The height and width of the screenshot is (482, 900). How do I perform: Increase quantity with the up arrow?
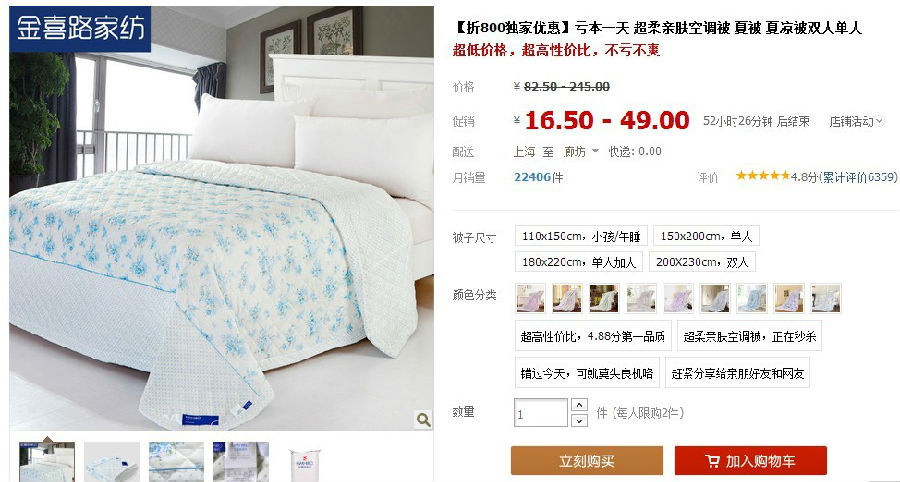point(580,405)
